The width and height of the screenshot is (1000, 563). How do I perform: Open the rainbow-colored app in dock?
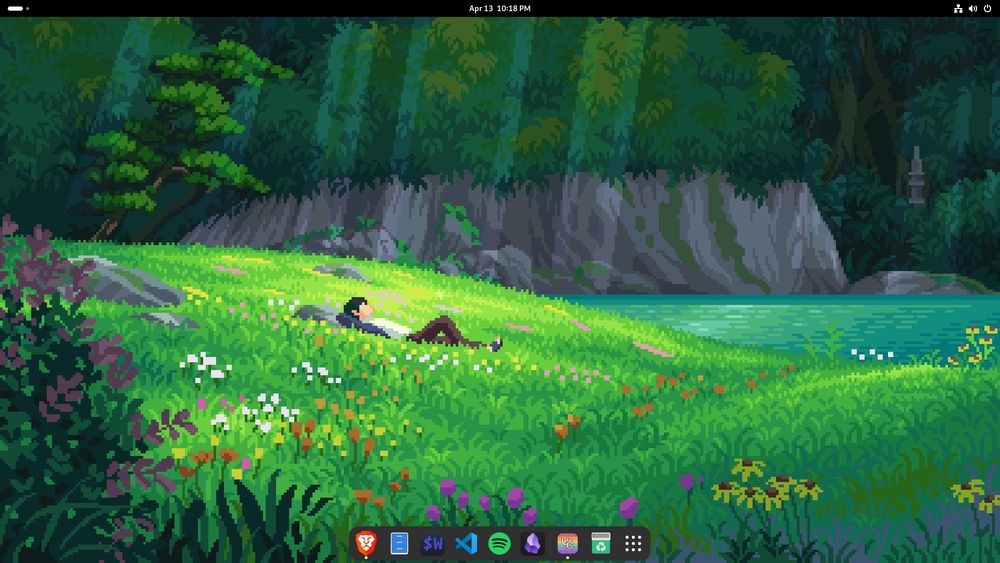coord(567,543)
